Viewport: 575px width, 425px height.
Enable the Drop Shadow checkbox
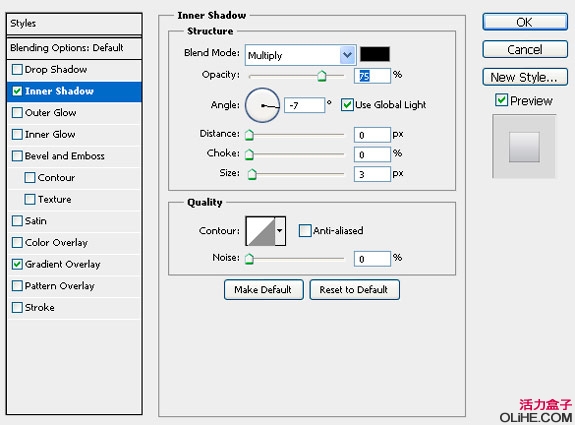[x=17, y=70]
